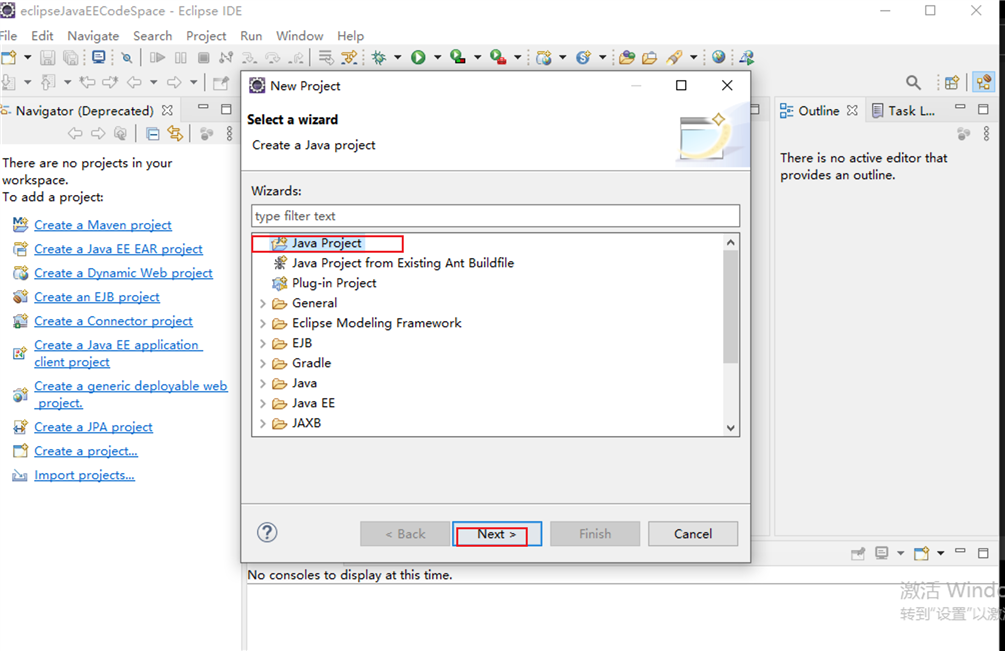
Task: Click the Step Into toolbar icon
Action: (249, 58)
